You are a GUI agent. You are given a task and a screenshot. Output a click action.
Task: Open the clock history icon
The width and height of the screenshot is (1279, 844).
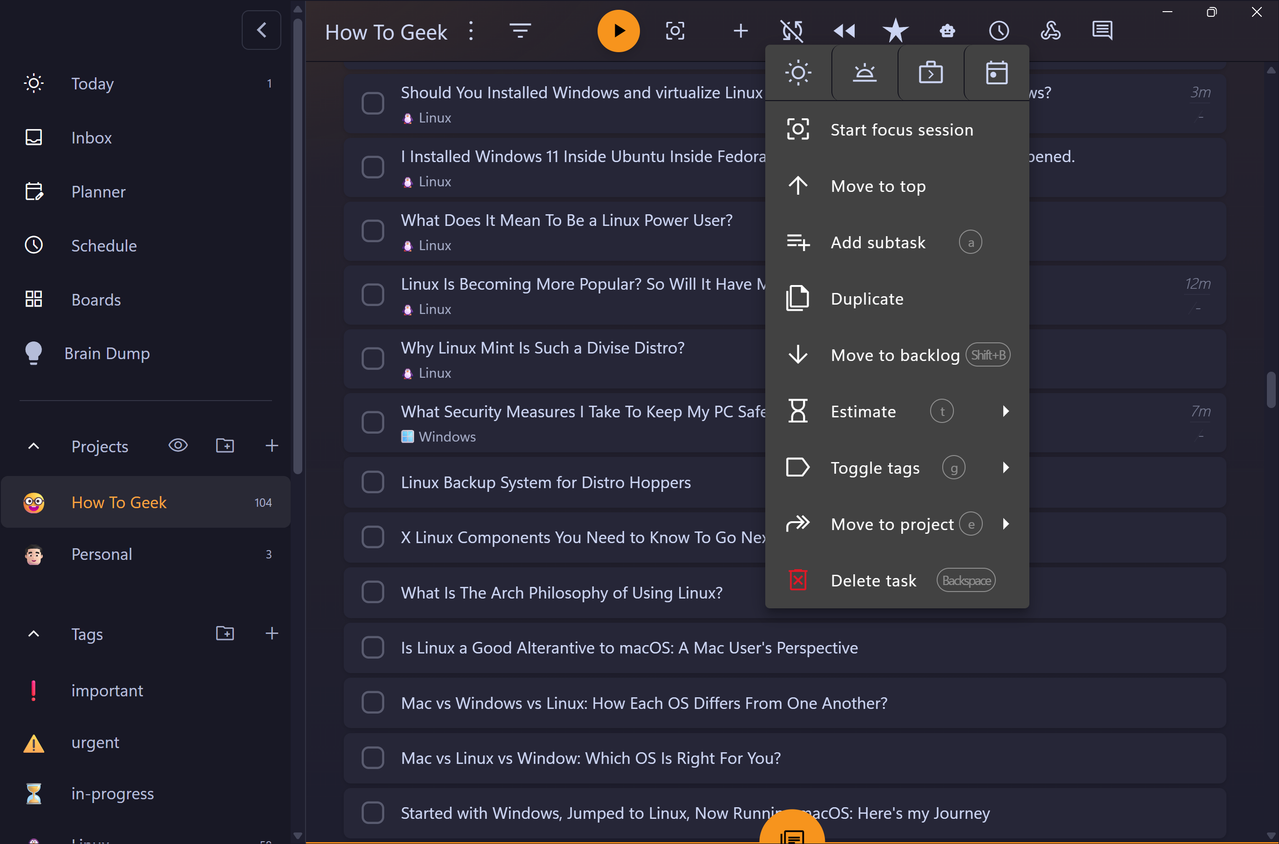point(999,31)
